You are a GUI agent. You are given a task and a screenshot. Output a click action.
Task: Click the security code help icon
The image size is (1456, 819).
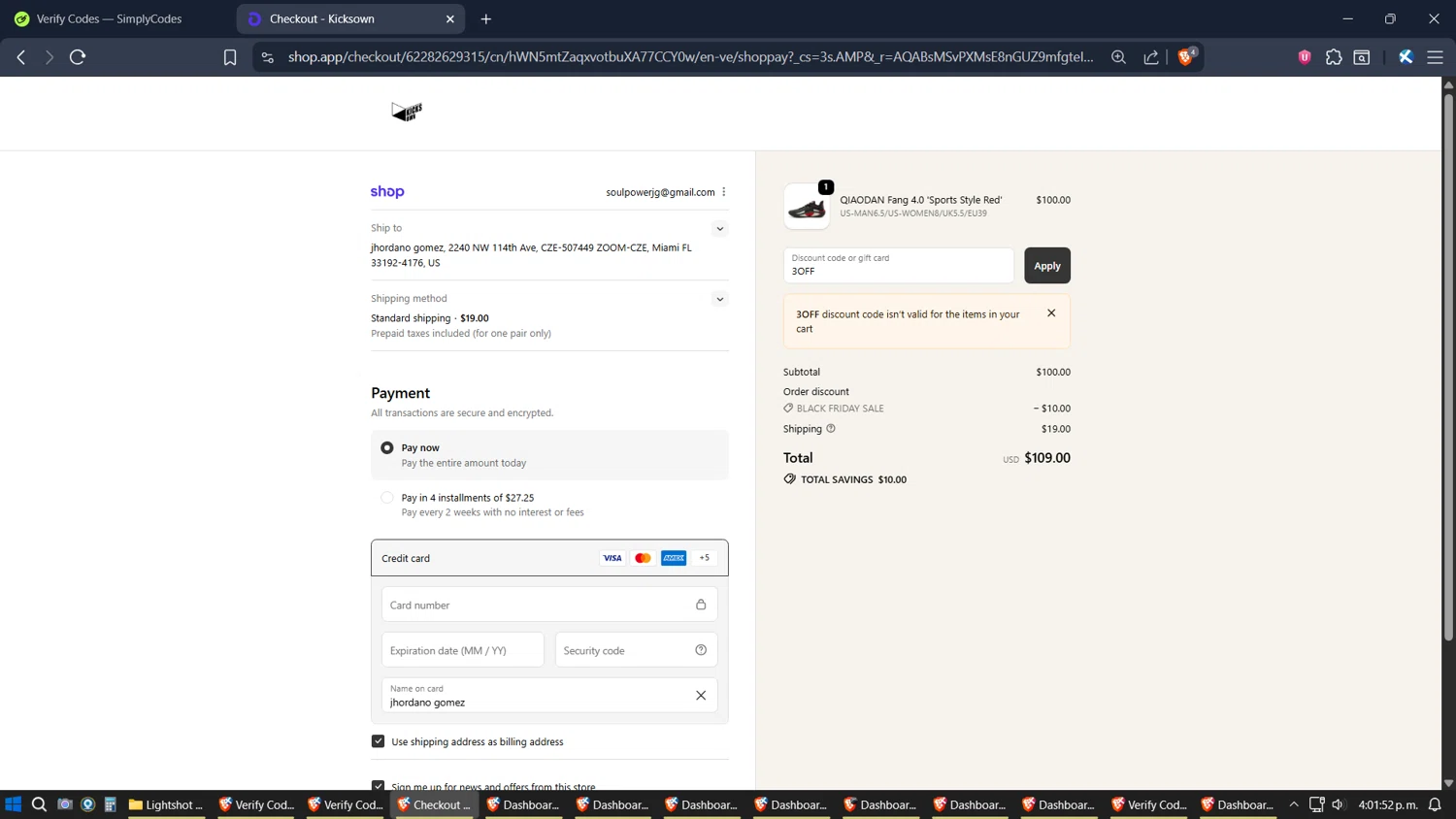point(701,650)
